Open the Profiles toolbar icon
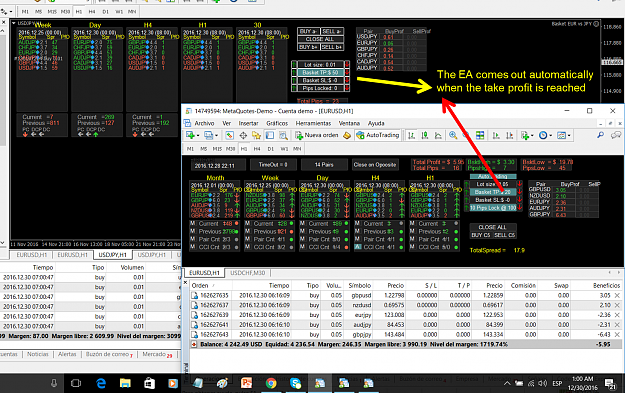The width and height of the screenshot is (625, 393). [208, 136]
